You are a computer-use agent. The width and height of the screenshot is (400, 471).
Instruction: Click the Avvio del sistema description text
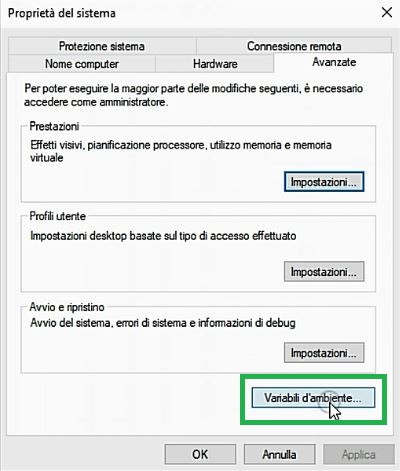[x=163, y=323]
